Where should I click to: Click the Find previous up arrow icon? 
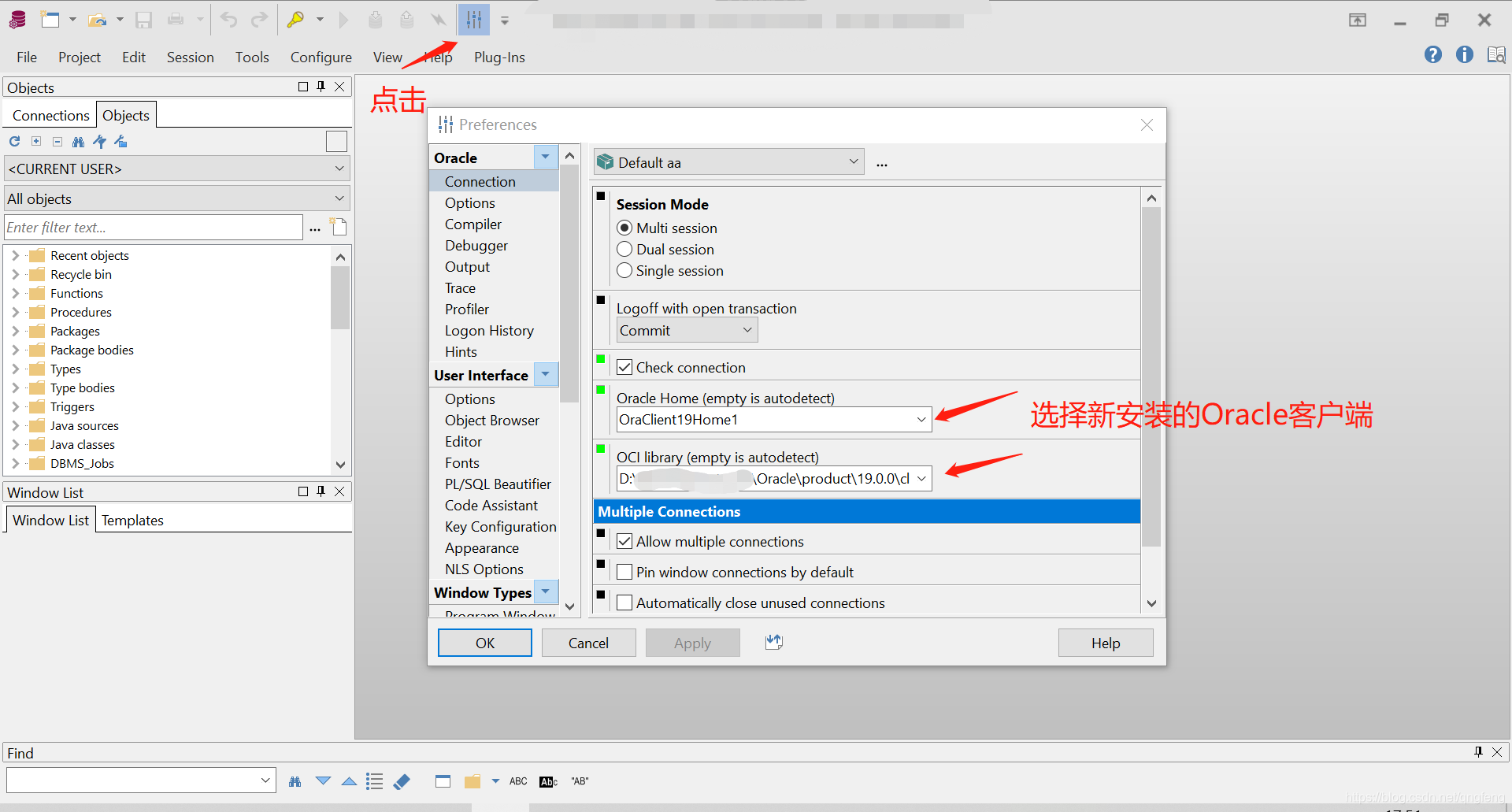click(349, 781)
